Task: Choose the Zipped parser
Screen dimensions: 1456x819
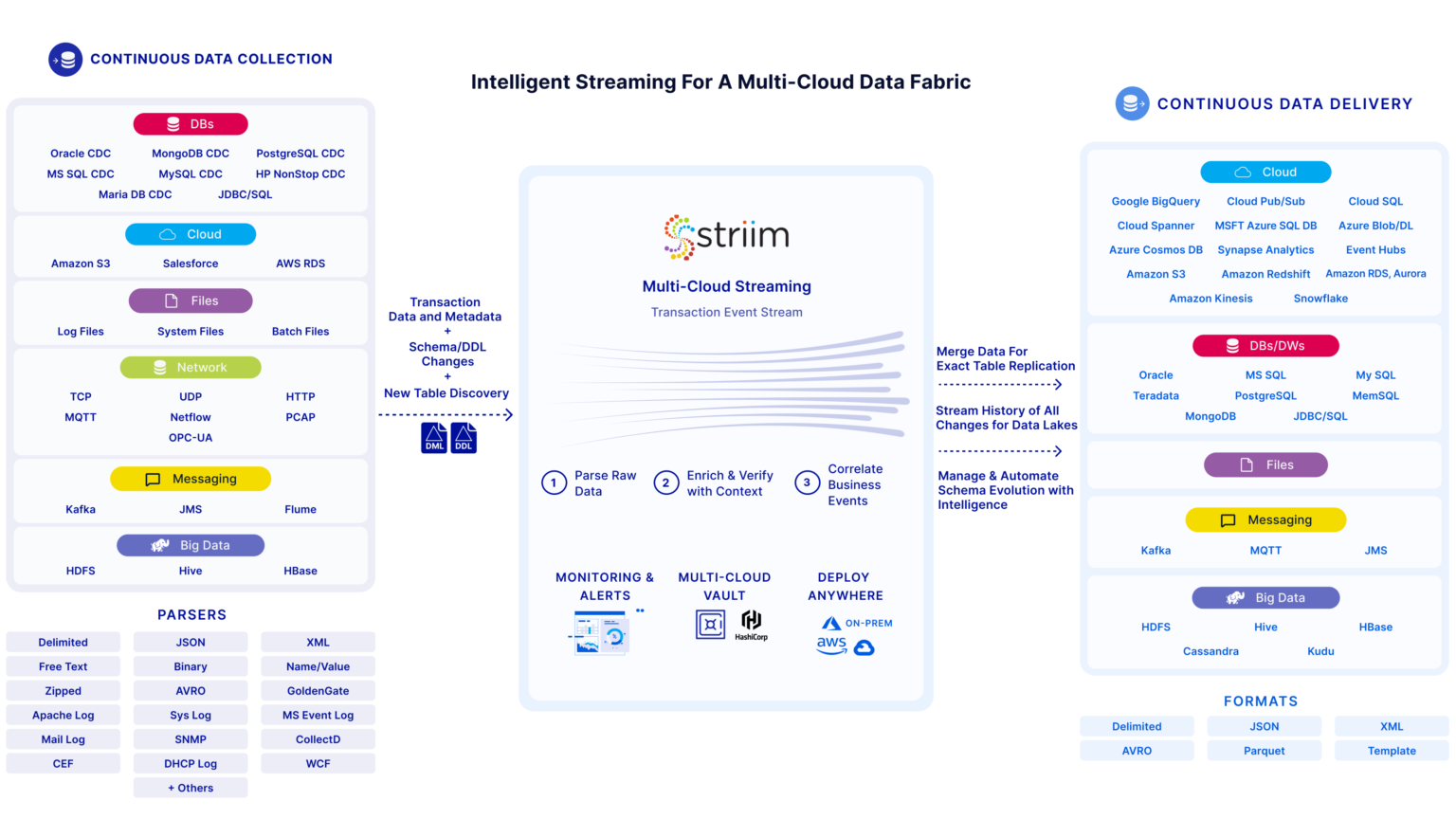Action: (x=64, y=691)
